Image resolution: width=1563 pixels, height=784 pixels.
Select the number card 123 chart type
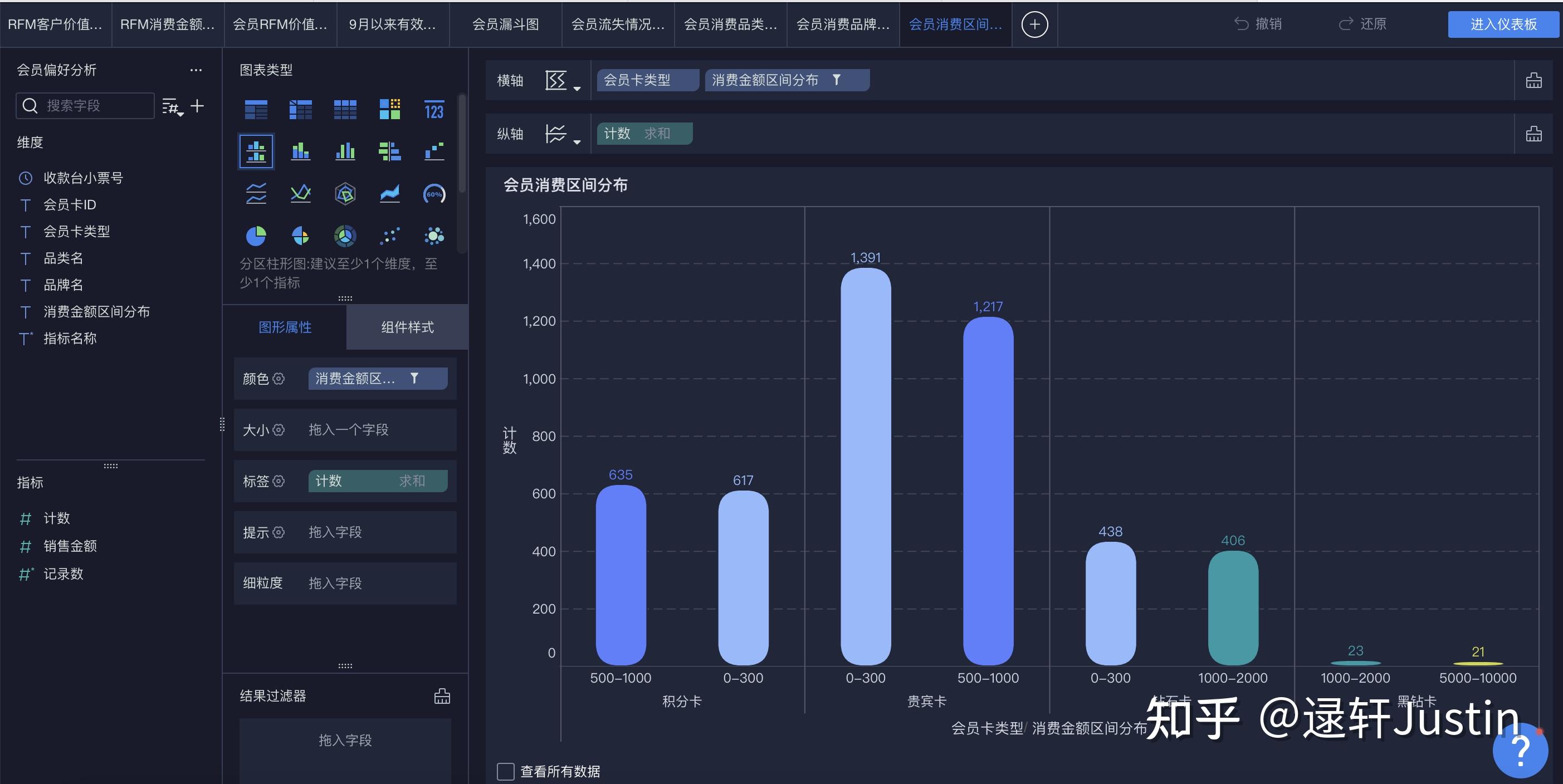(x=434, y=110)
